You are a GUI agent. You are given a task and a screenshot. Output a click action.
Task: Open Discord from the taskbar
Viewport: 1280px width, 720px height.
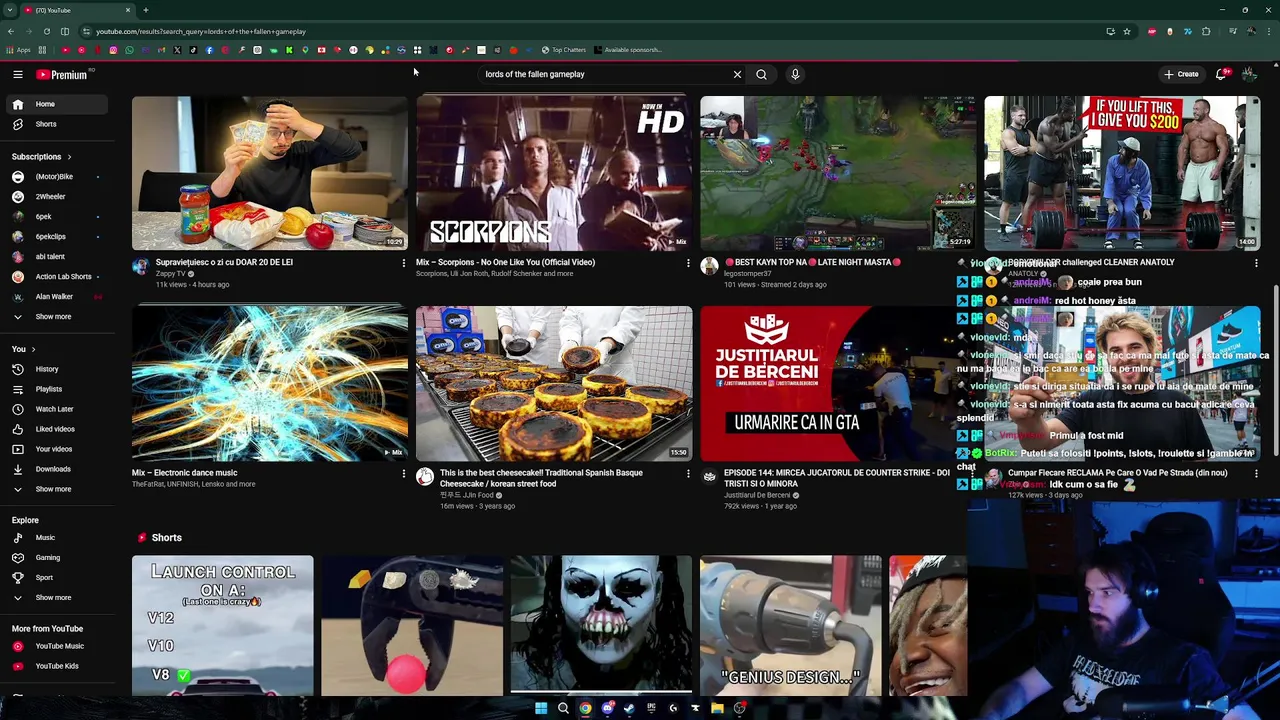pos(607,708)
